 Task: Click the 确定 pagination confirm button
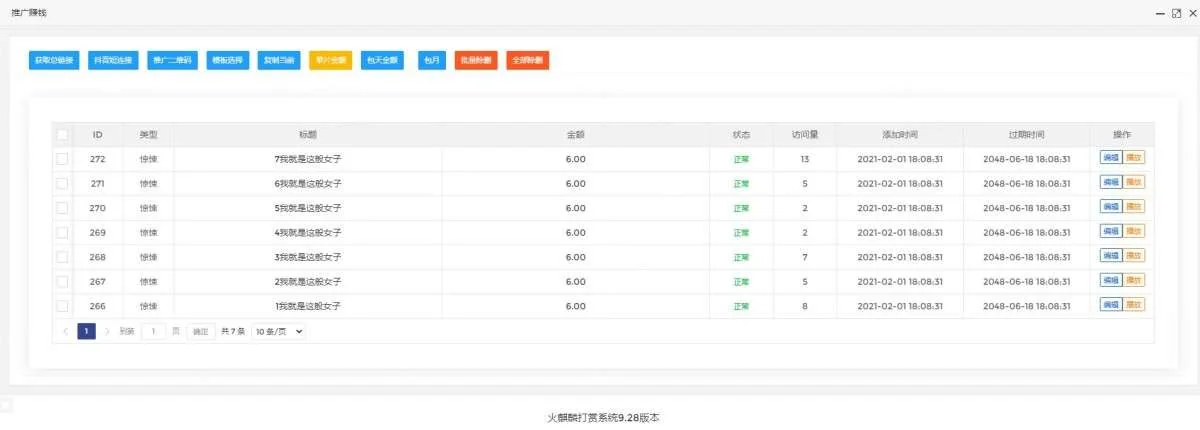[x=200, y=331]
